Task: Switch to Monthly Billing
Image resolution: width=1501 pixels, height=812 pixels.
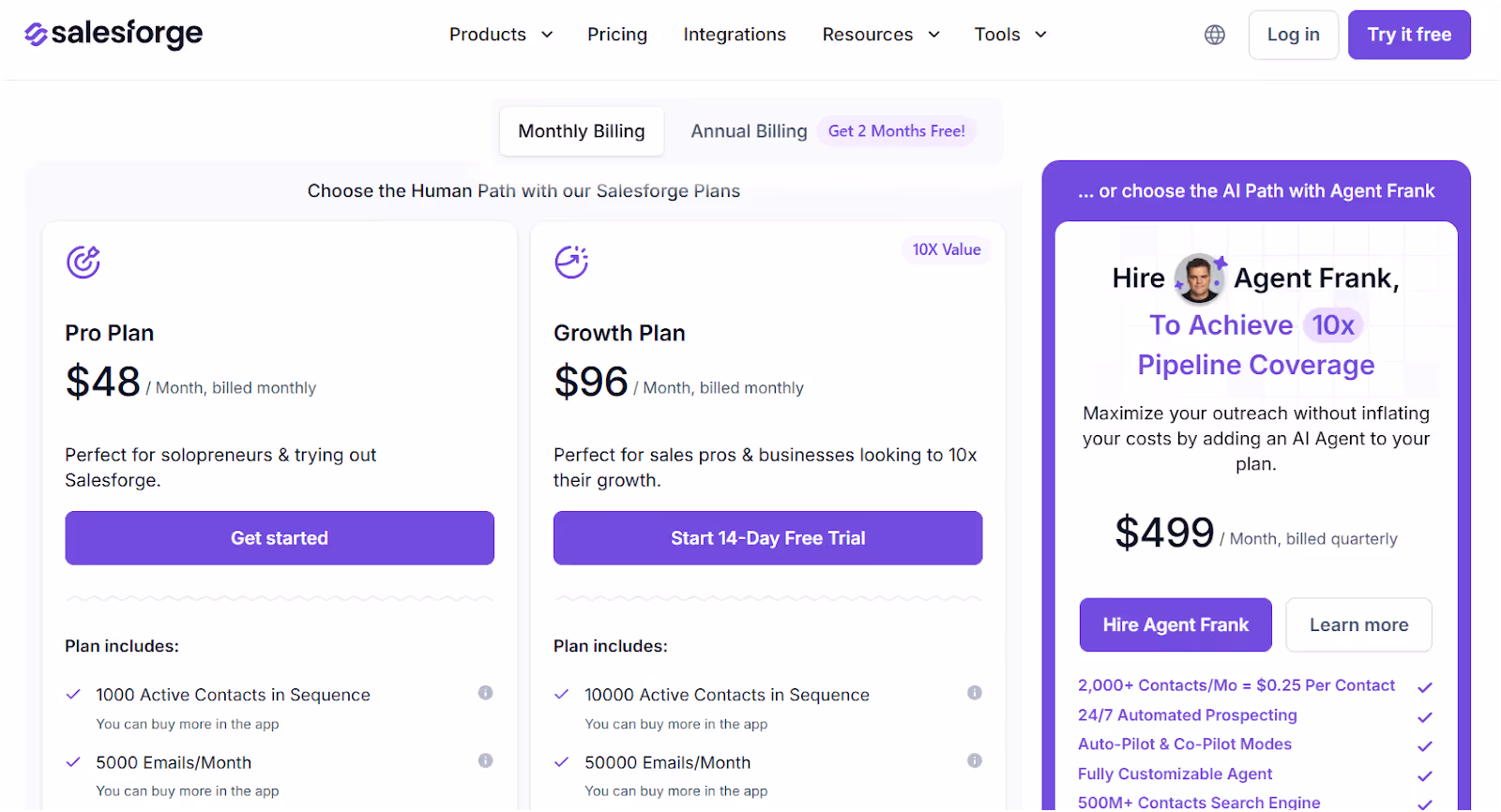Action: [x=582, y=131]
